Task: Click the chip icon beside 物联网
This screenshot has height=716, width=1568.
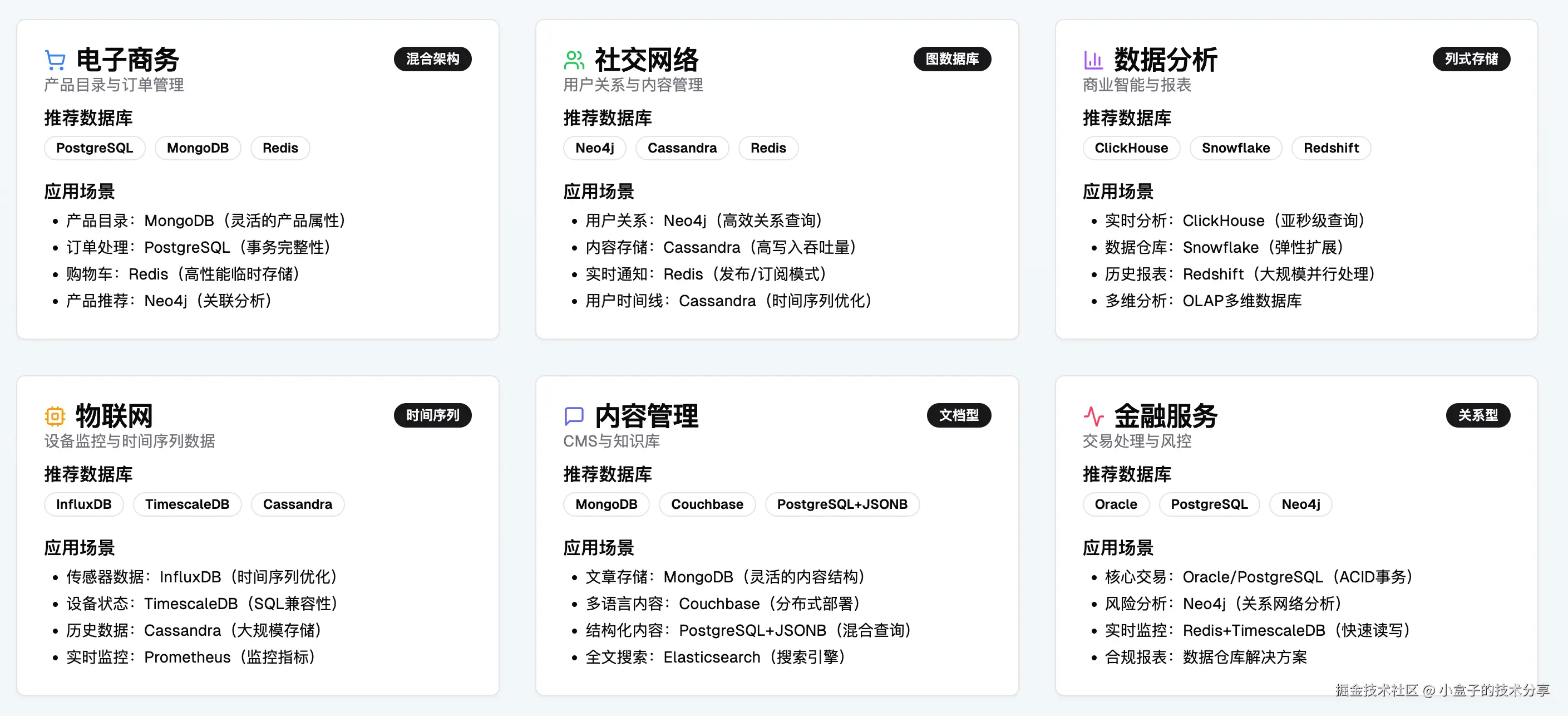Action: point(55,416)
